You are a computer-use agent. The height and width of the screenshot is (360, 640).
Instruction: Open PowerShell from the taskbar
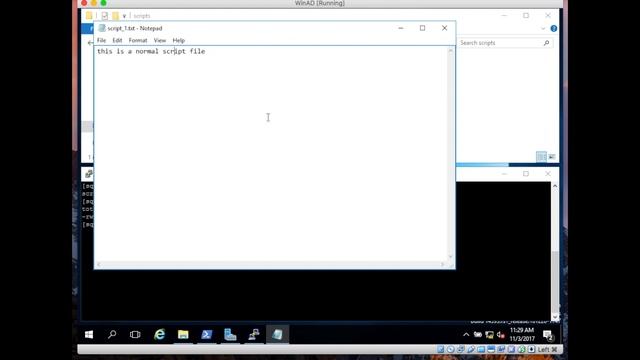(x=207, y=335)
